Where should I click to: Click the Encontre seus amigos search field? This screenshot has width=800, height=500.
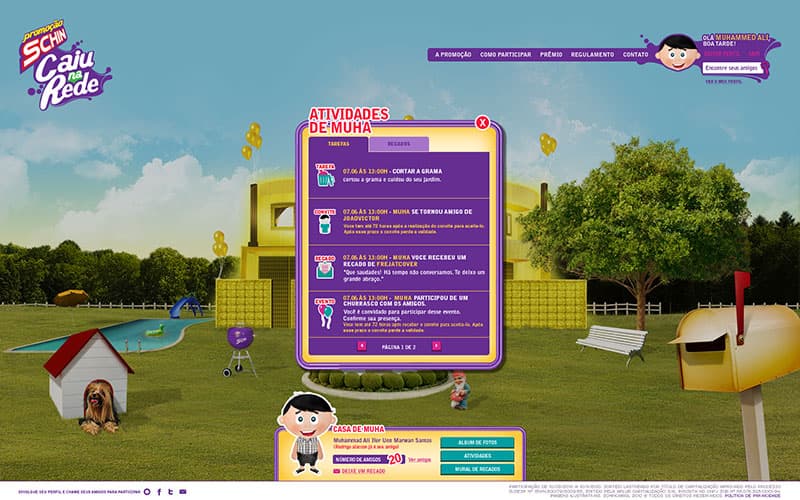tap(731, 67)
